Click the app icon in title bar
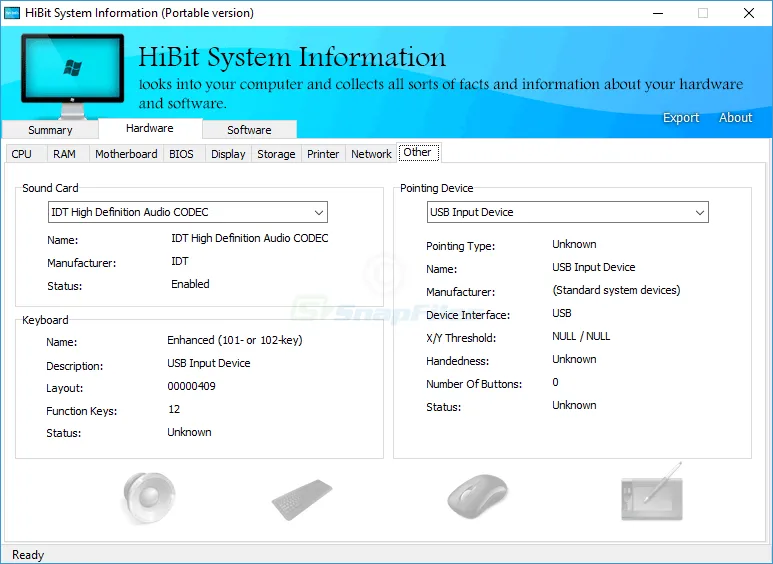This screenshot has width=773, height=564. pos(12,13)
